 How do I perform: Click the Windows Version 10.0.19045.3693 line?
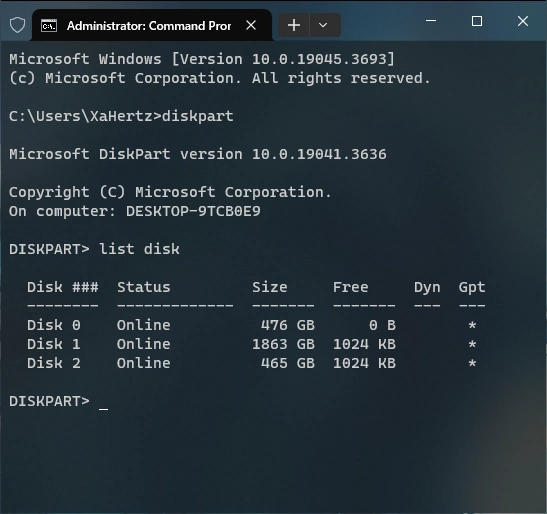(x=202, y=59)
